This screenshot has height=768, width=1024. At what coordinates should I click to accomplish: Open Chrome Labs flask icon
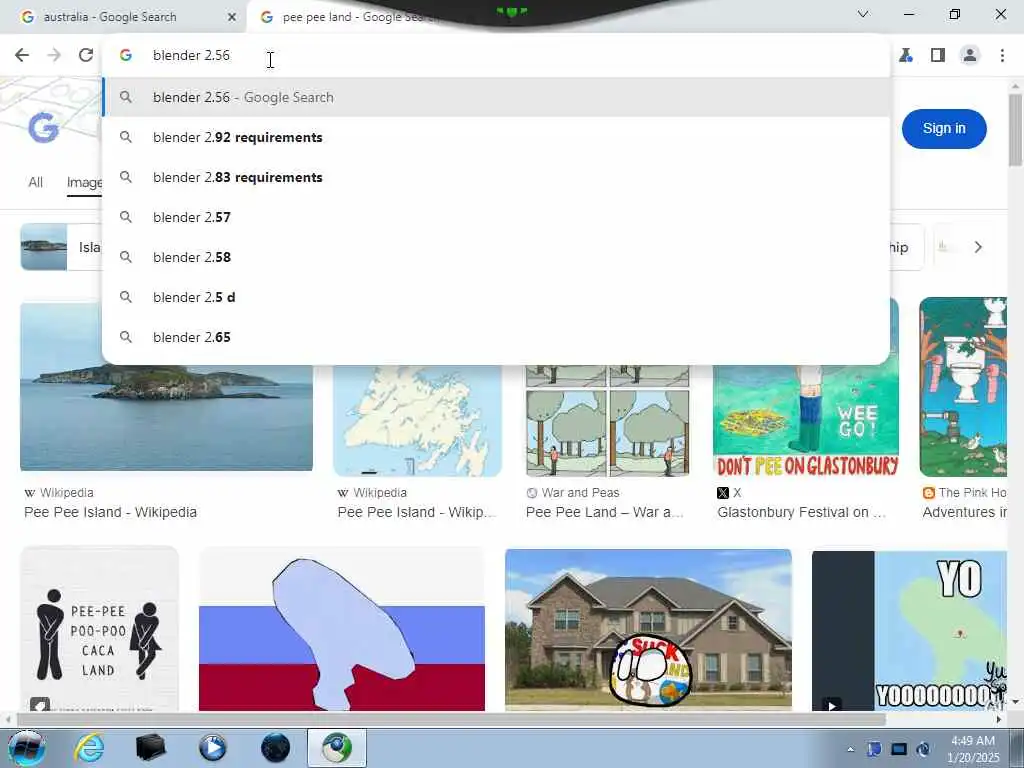pyautogui.click(x=906, y=56)
